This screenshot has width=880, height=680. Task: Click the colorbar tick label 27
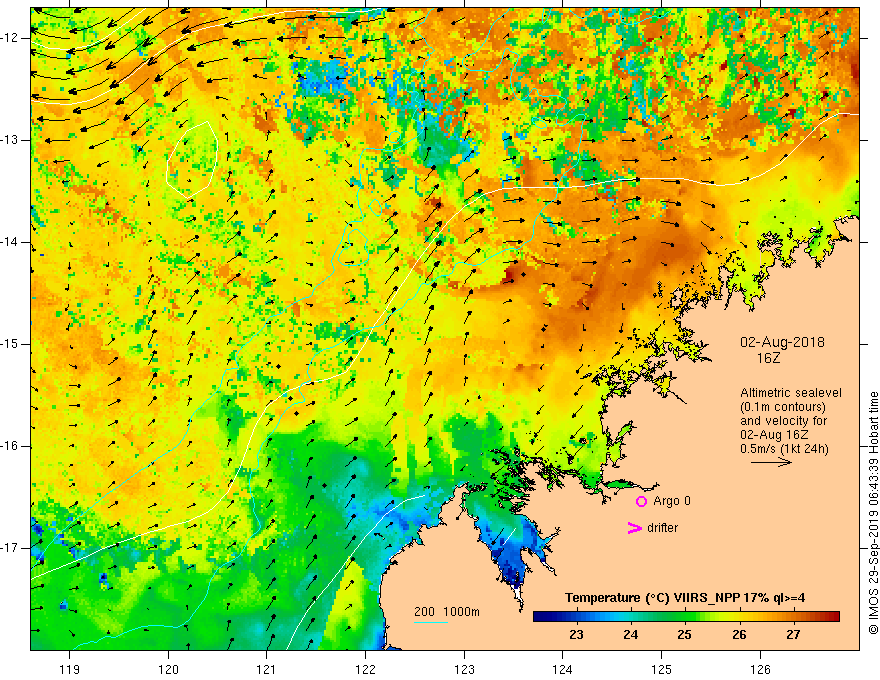(x=794, y=634)
